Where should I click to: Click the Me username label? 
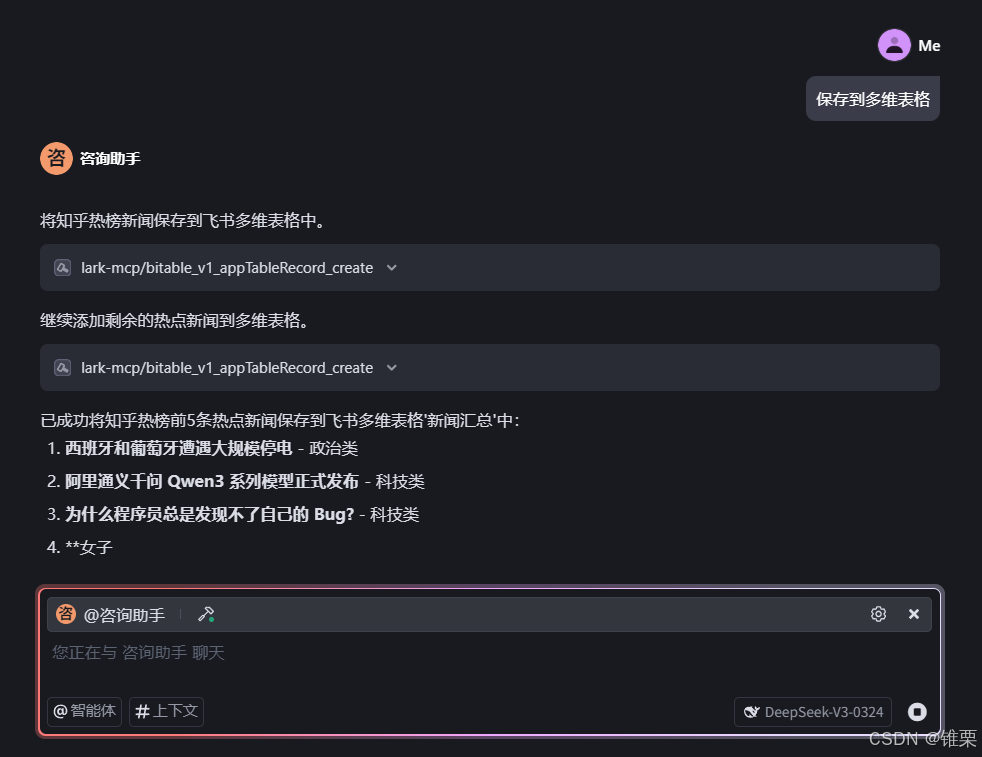pos(929,46)
